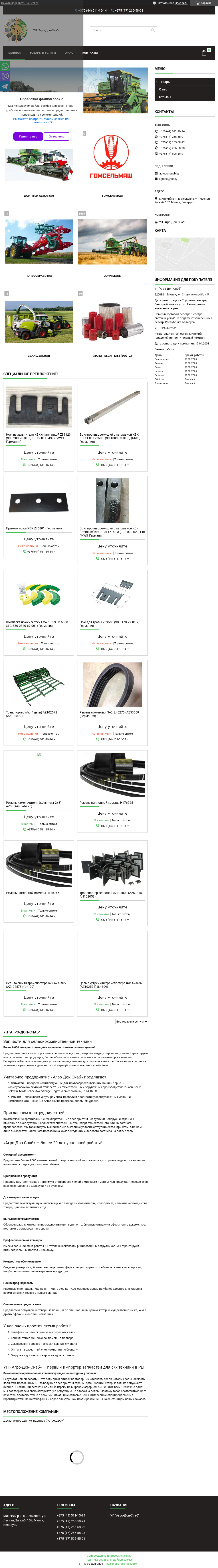Screen dimensions: 218x1568
Task: Accept cookies with Принять все button
Action: (x=28, y=136)
